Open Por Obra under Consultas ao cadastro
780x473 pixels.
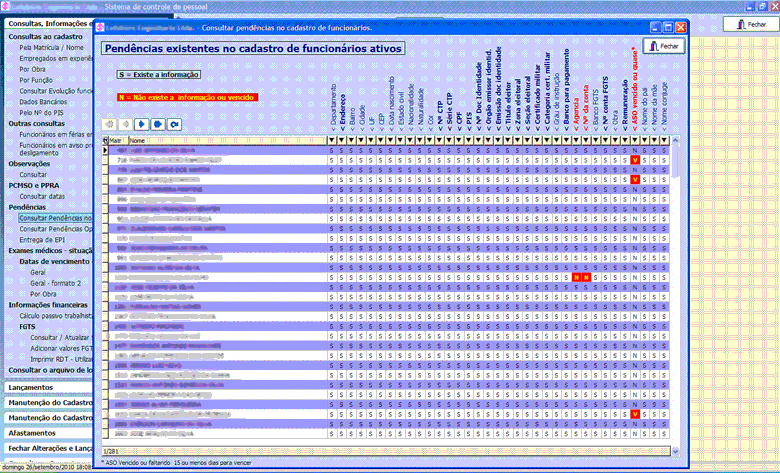point(32,70)
